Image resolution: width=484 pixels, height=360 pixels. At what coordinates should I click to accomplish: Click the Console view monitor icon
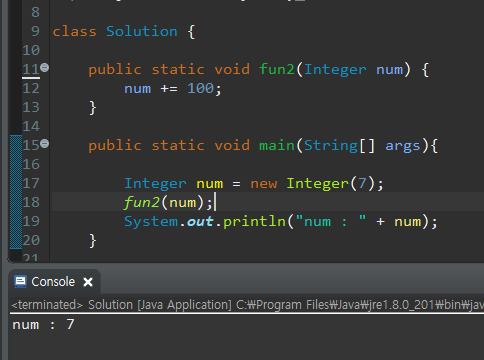[x=20, y=282]
